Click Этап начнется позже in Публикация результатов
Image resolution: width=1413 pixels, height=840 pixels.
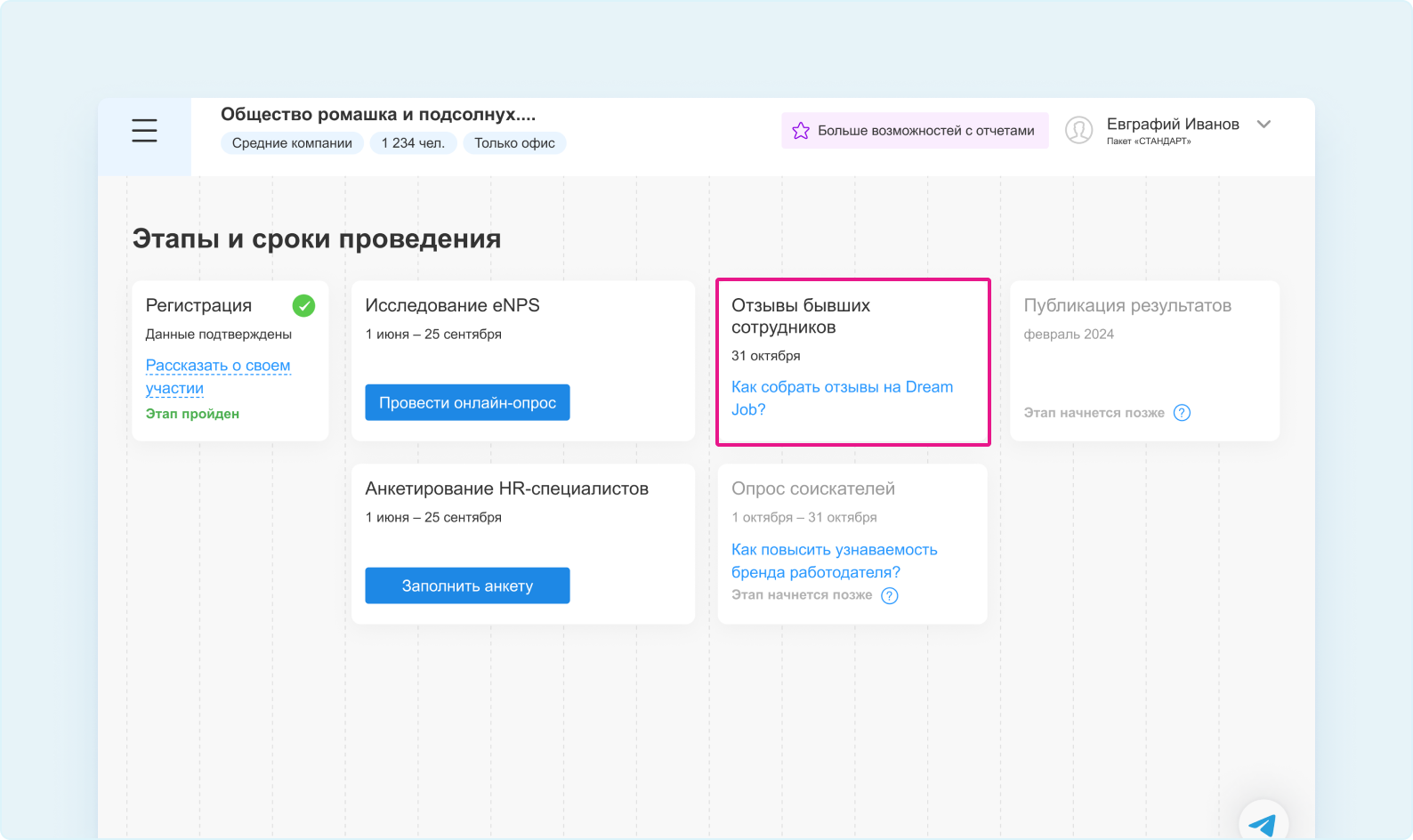pos(1094,413)
